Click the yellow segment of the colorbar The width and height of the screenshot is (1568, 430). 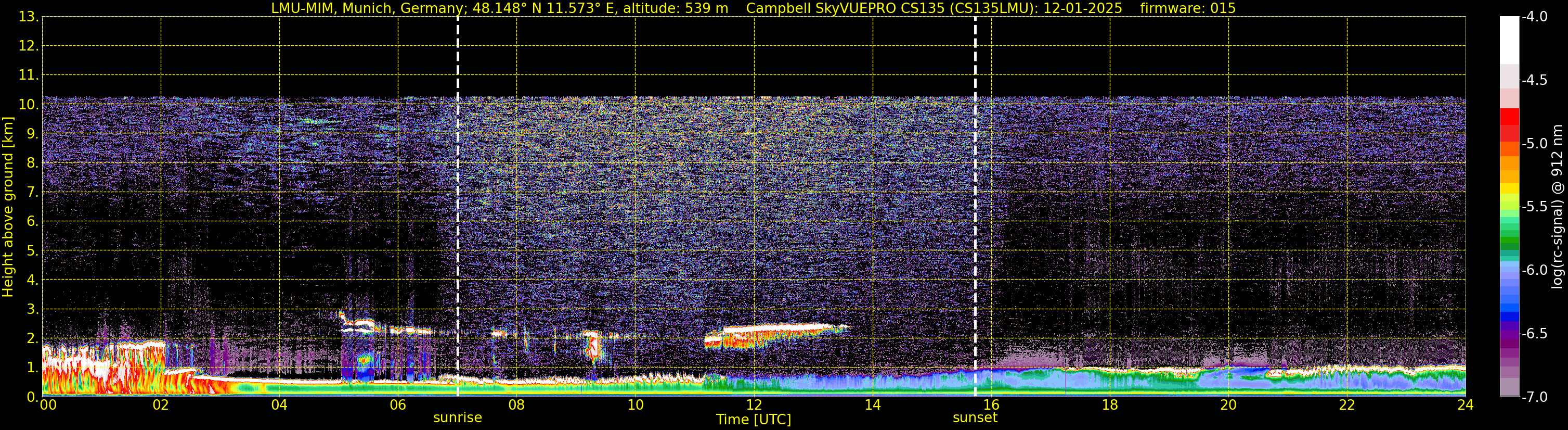point(1509,189)
